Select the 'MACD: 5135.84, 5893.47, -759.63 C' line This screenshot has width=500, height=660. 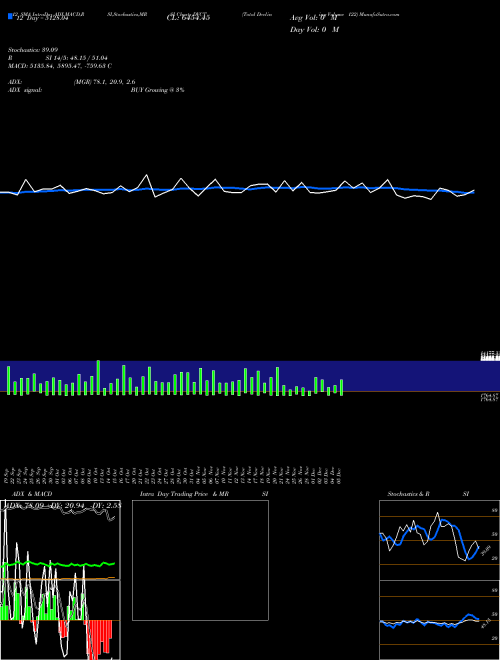click(60, 66)
